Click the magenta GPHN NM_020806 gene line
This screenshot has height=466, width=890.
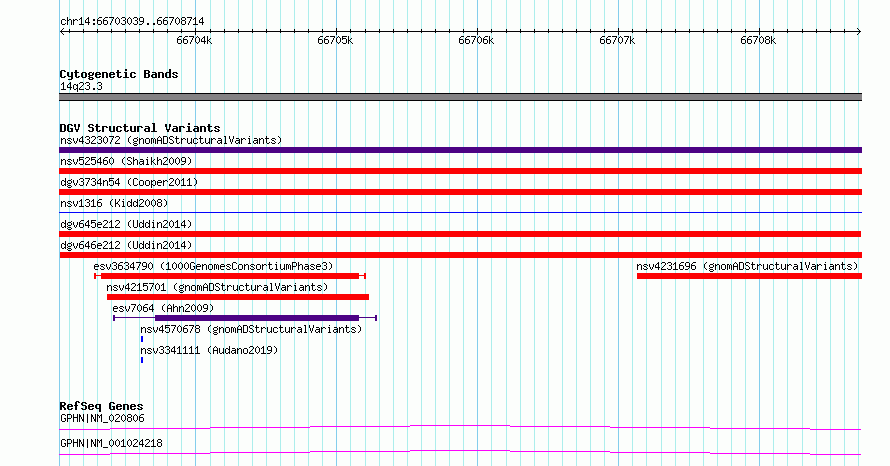coord(460,427)
